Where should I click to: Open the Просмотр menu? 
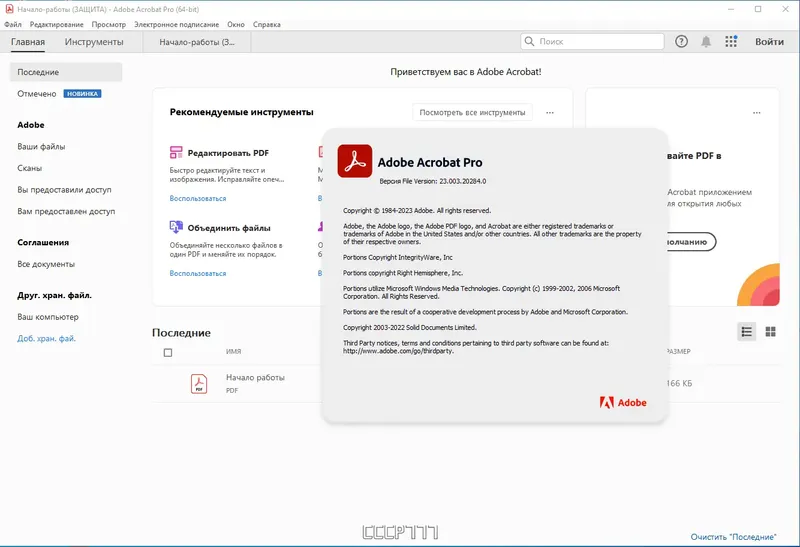tap(109, 24)
